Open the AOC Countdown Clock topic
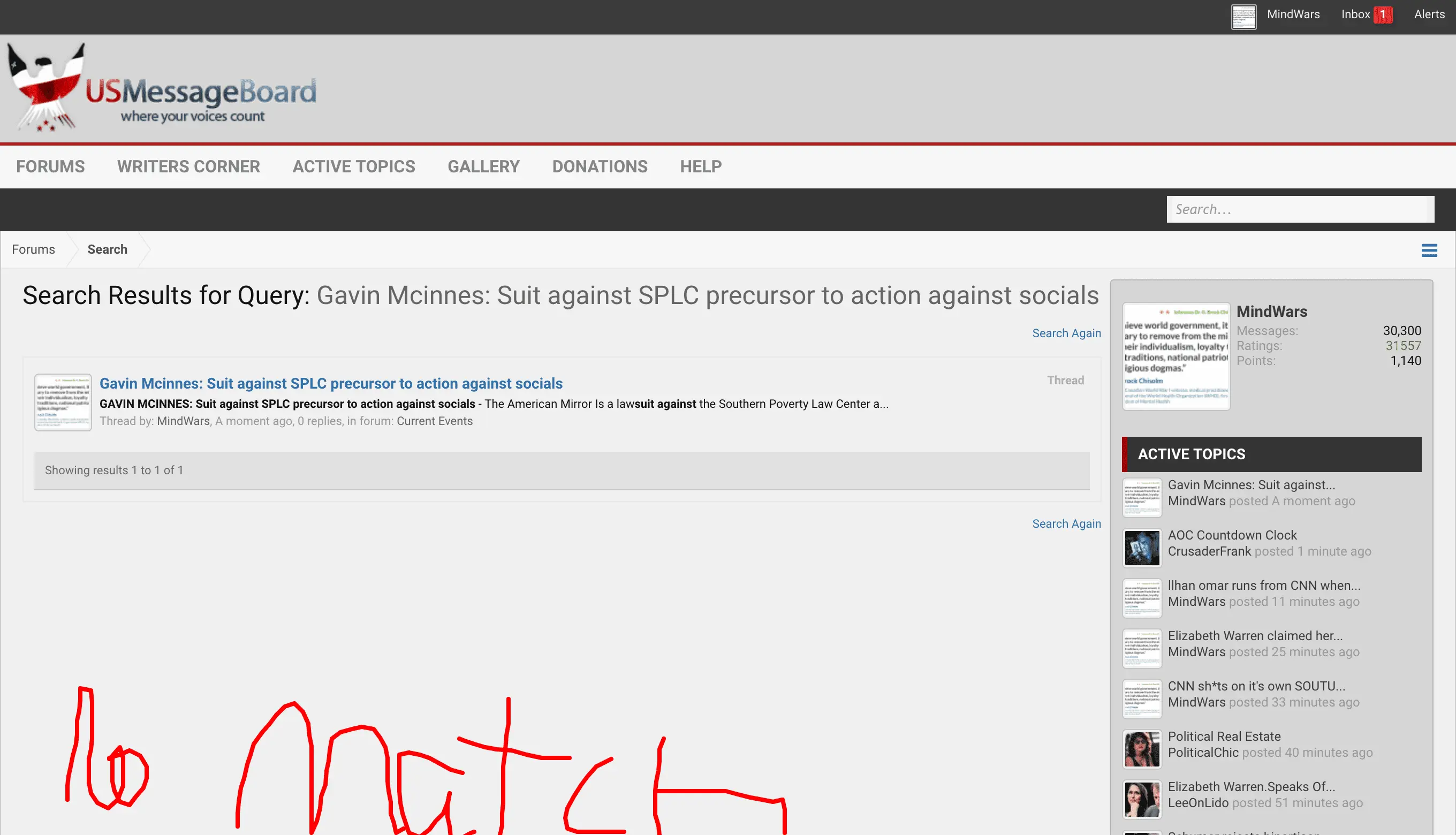Screen dimensions: 1456x835 [1232, 535]
